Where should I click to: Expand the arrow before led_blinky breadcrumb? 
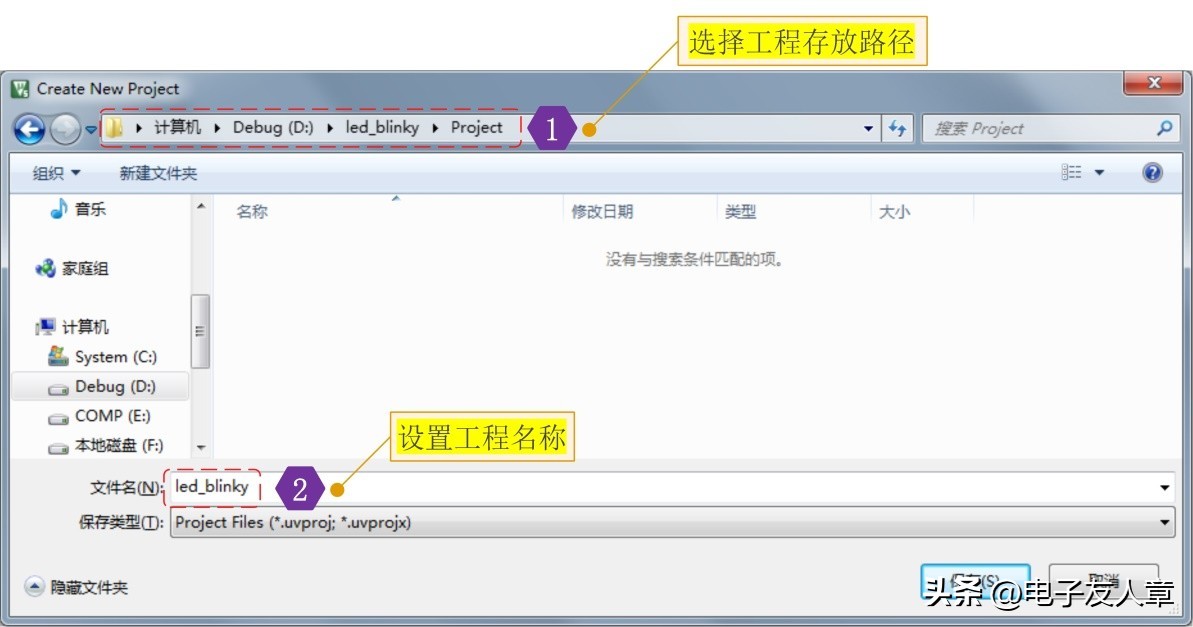329,128
